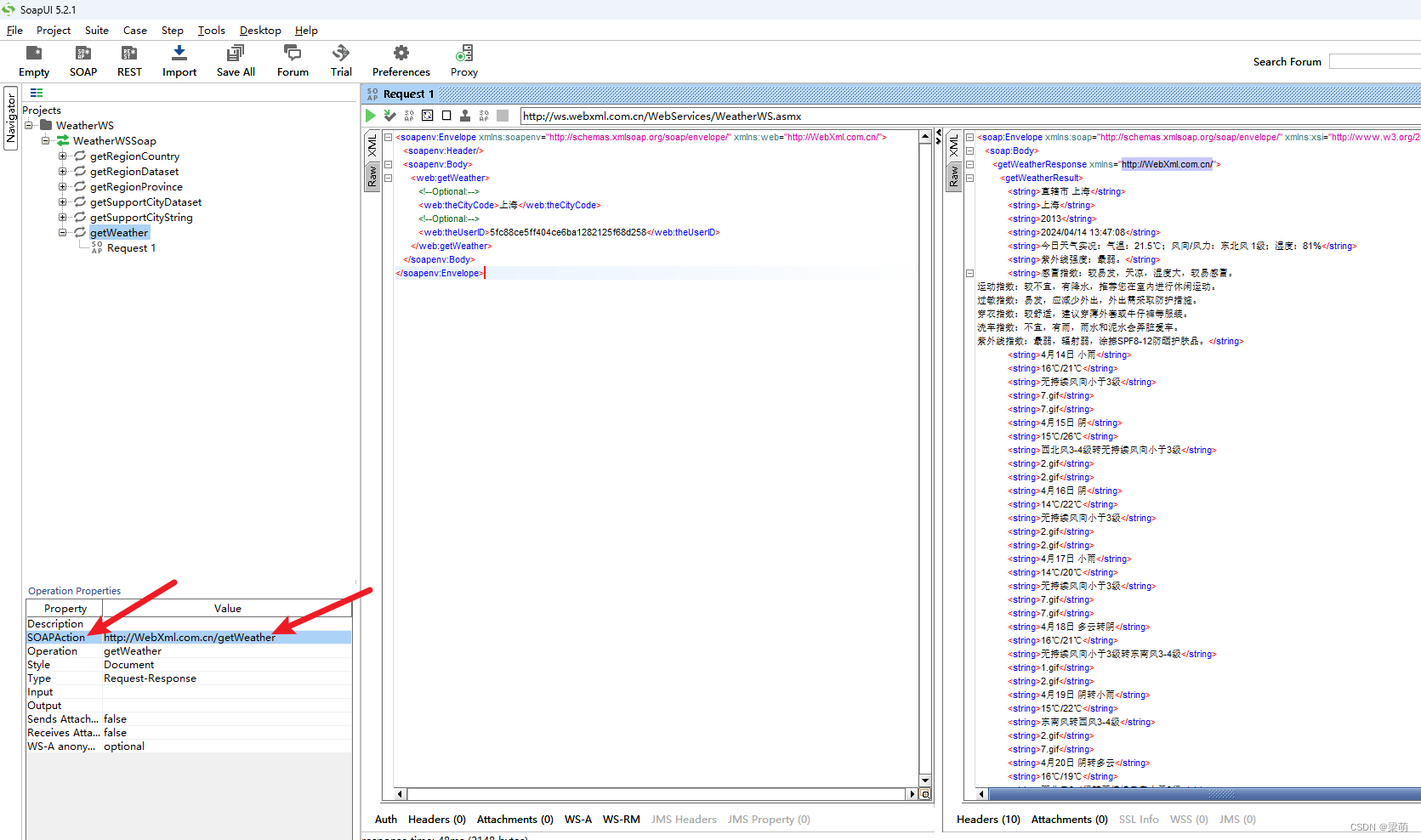Click the request editor scroll-up arrow
The height and width of the screenshot is (840, 1421).
925,137
